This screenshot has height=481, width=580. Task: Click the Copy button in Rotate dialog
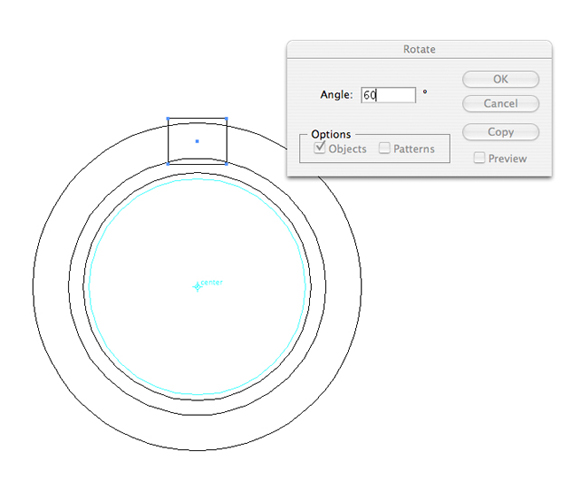[x=500, y=132]
